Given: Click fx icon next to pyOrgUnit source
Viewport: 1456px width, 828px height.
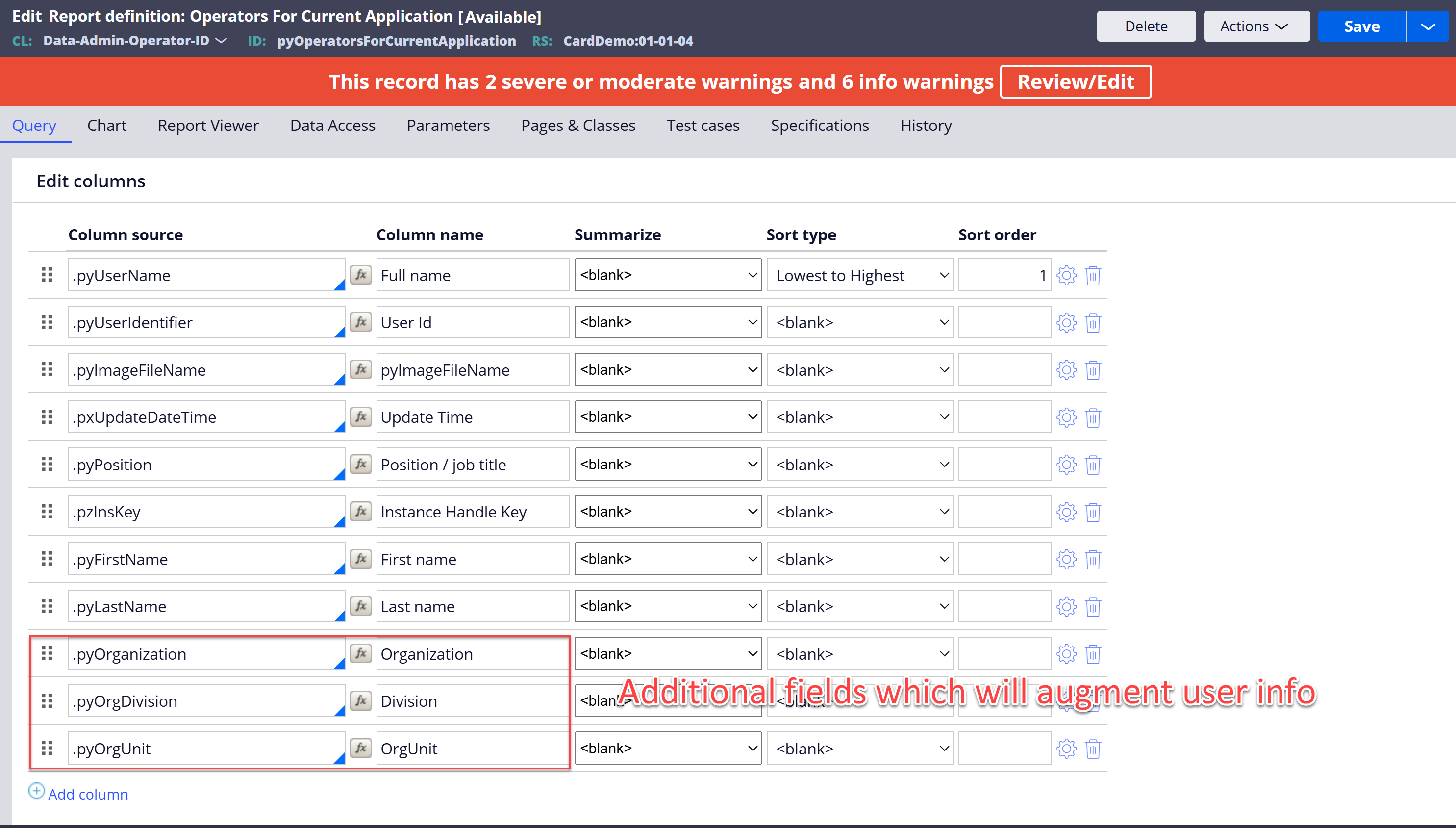Looking at the screenshot, I should (x=361, y=748).
